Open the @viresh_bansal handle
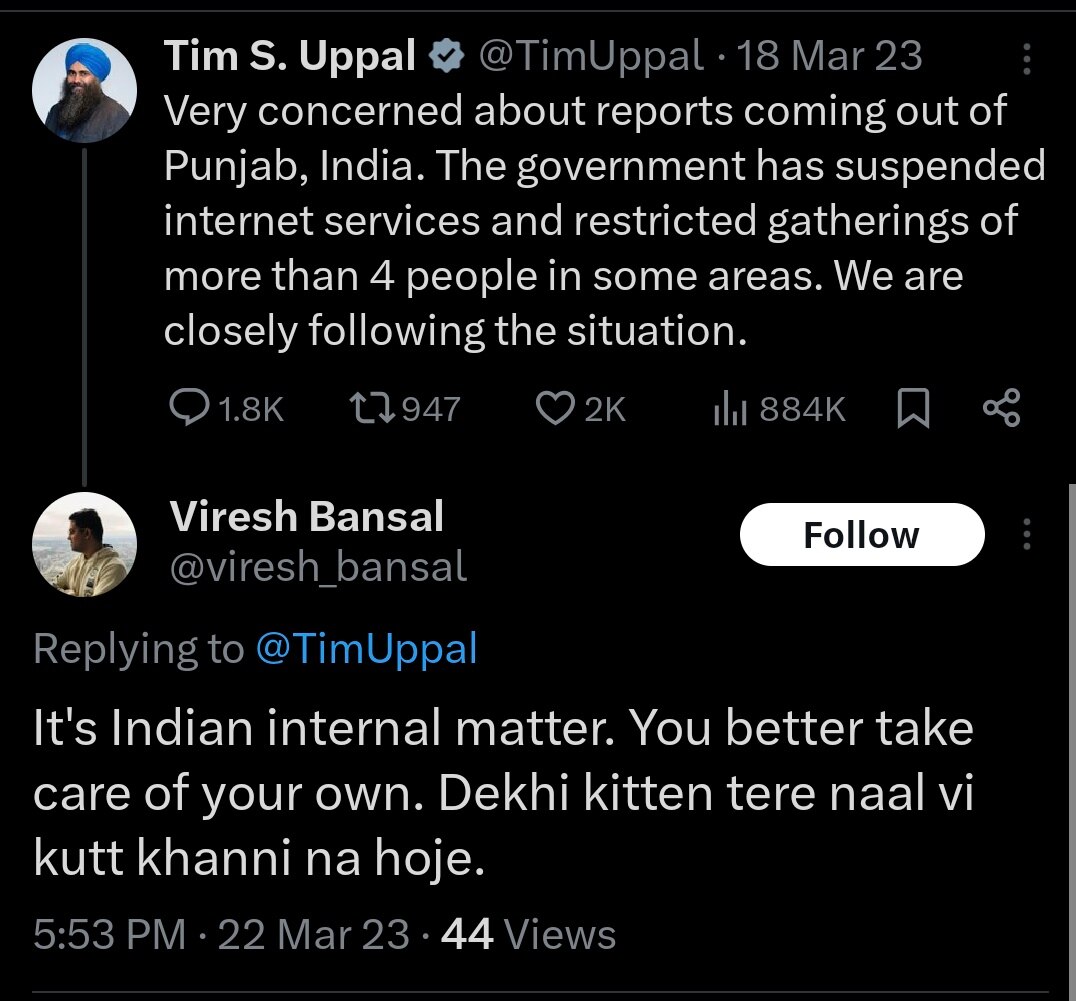Viewport: 1076px width, 1001px height. tap(317, 567)
